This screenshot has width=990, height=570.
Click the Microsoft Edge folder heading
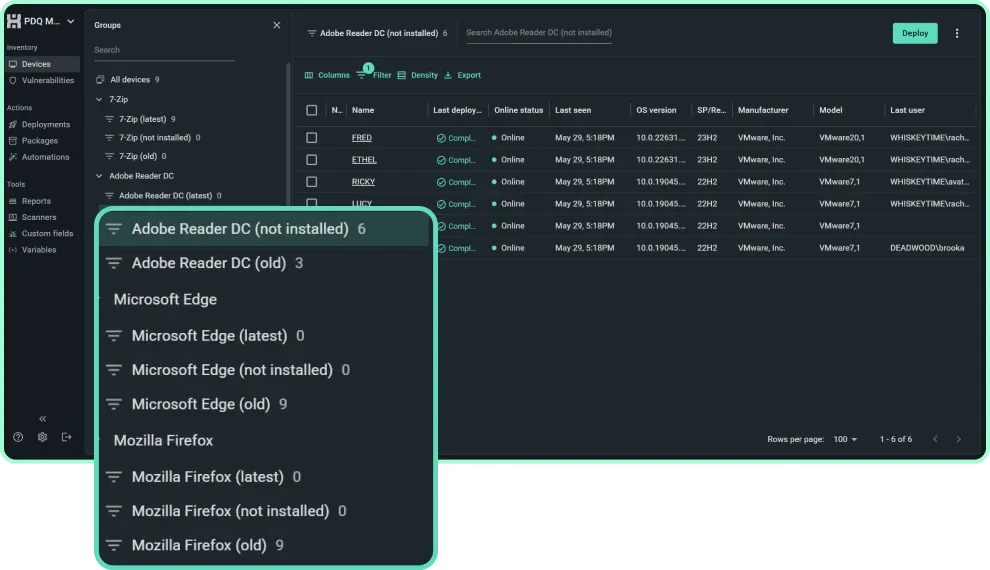(165, 299)
